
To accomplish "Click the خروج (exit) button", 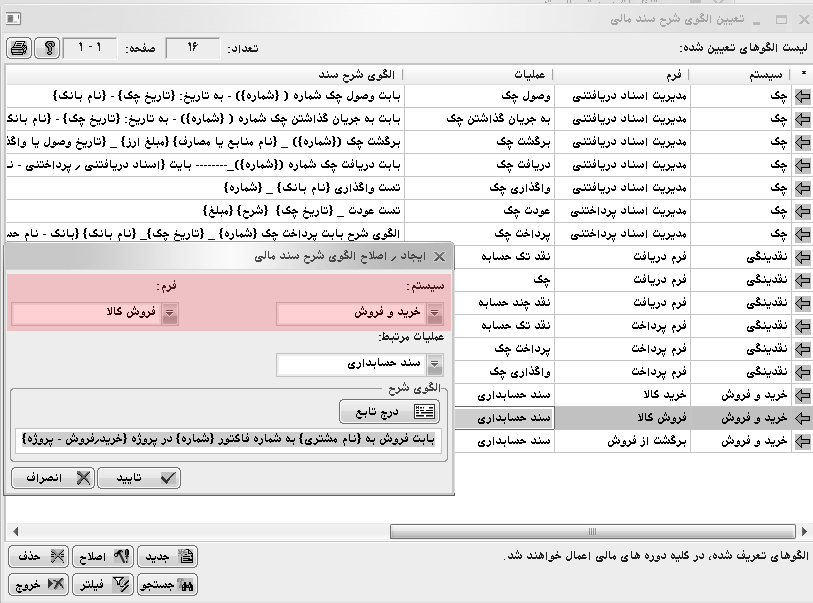I will click(40, 585).
